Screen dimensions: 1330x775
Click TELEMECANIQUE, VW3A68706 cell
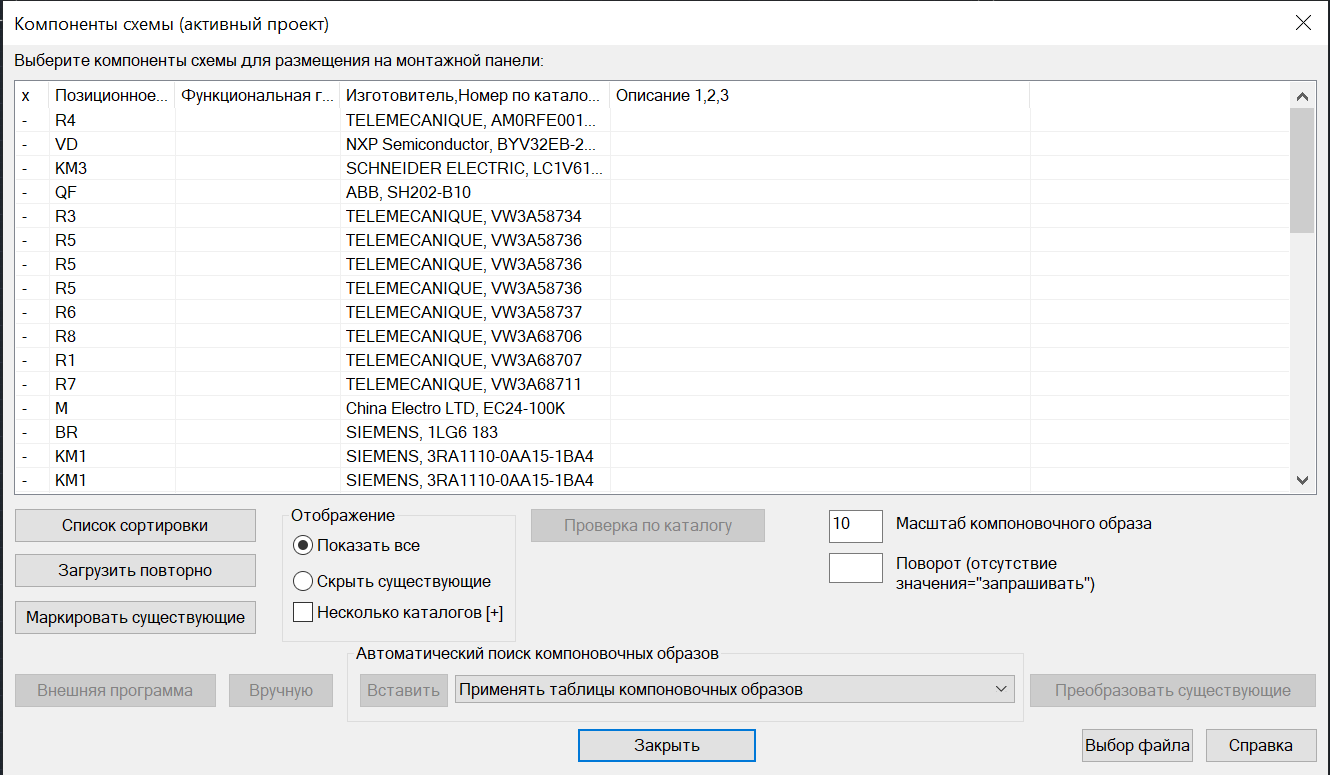click(x=475, y=336)
